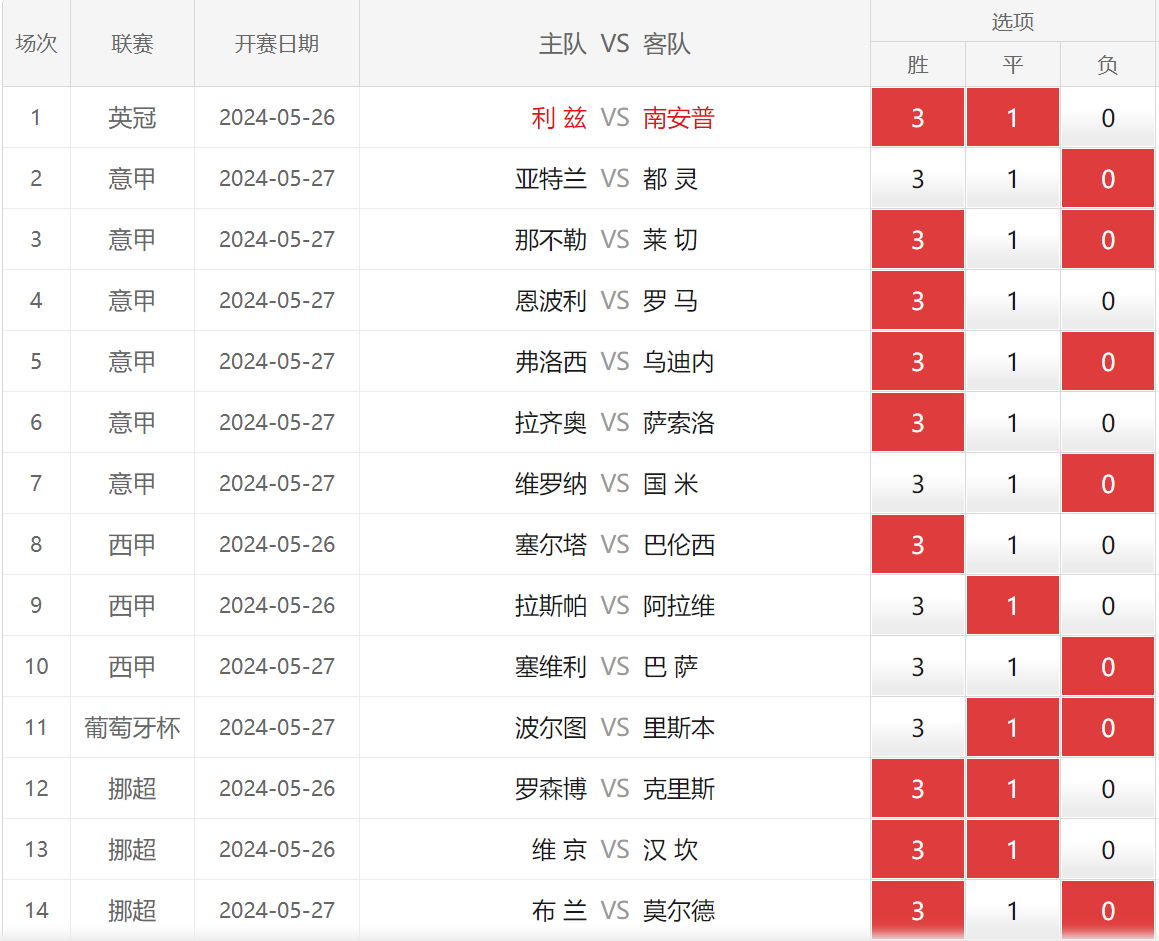Toggle win (3) for 恩波利 vs 罗马
Image resolution: width=1159 pixels, height=941 pixels.
(917, 301)
